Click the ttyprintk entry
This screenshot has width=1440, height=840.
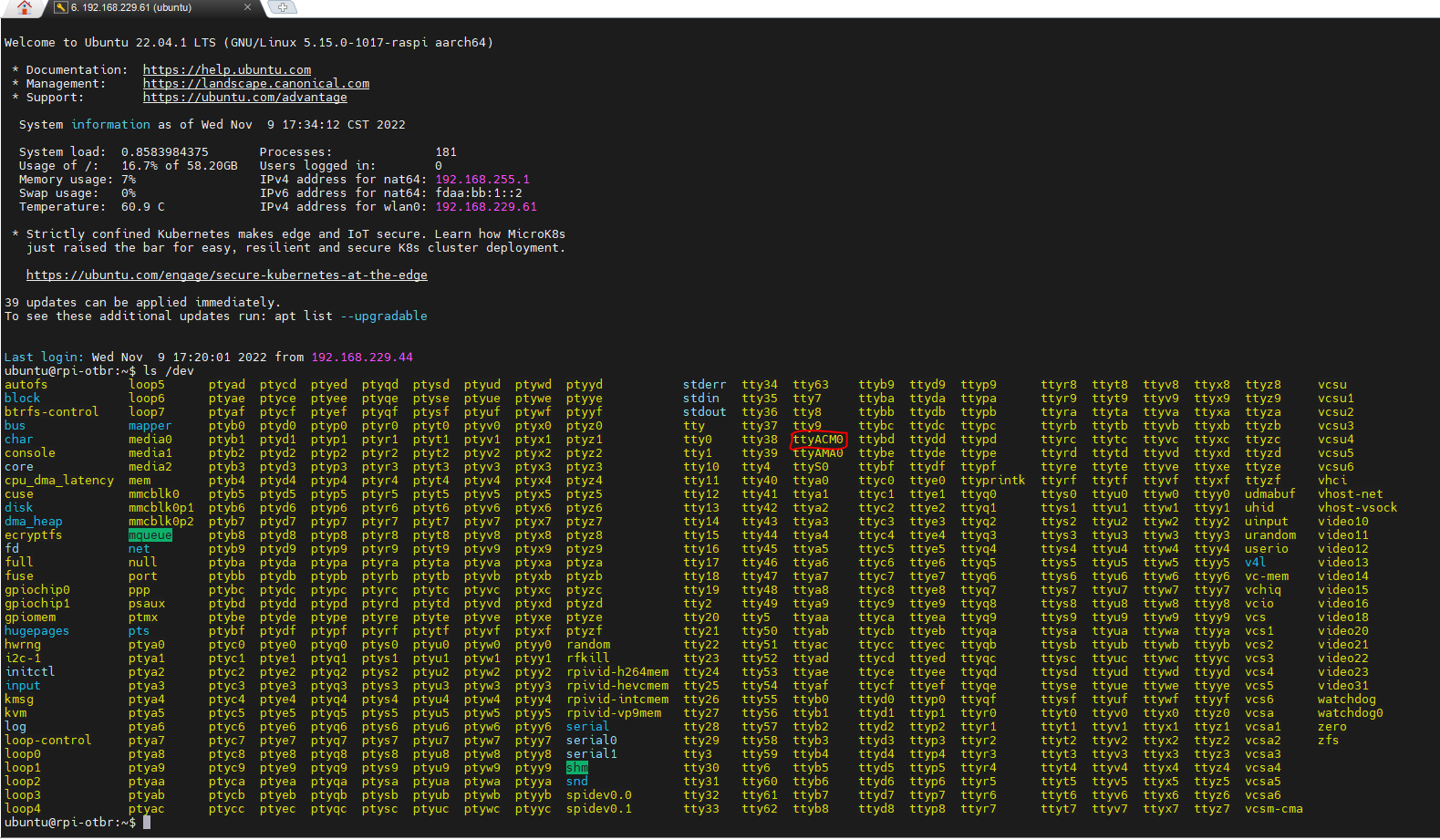tap(993, 481)
